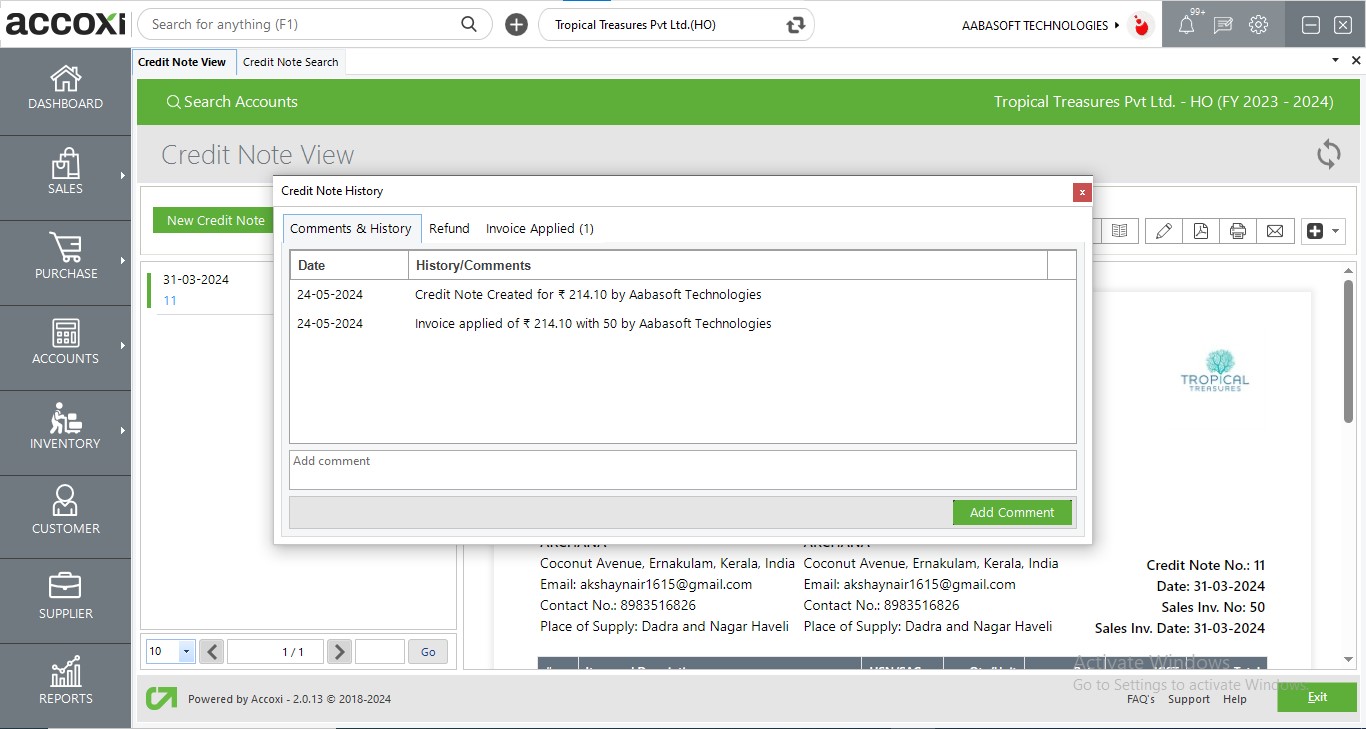
Task: Switch to Credit Note Search tab
Action: [290, 62]
